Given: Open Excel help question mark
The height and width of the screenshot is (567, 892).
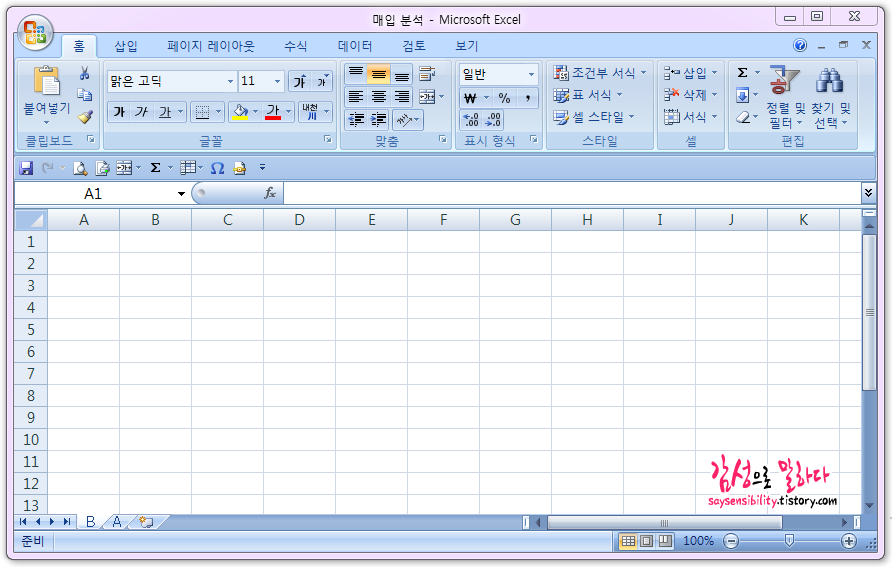Looking at the screenshot, I should (x=800, y=45).
